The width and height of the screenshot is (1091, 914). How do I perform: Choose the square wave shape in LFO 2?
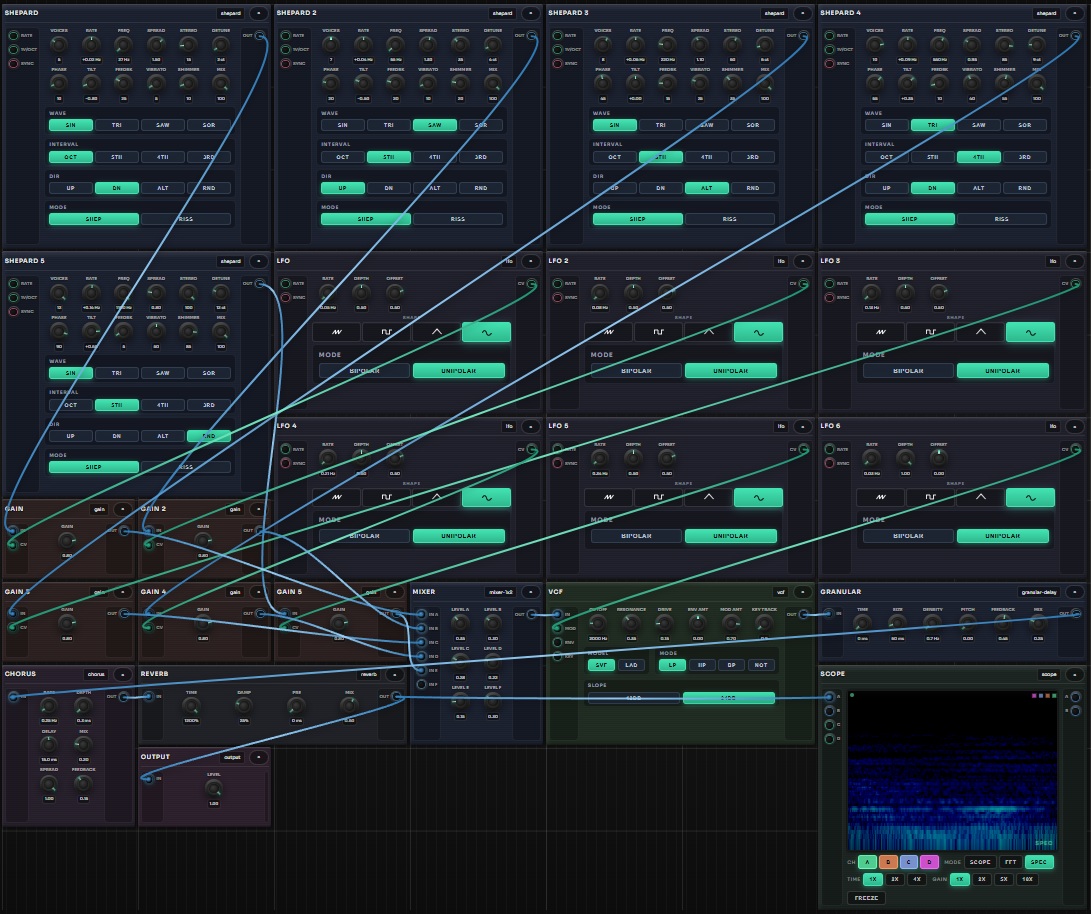click(x=658, y=332)
